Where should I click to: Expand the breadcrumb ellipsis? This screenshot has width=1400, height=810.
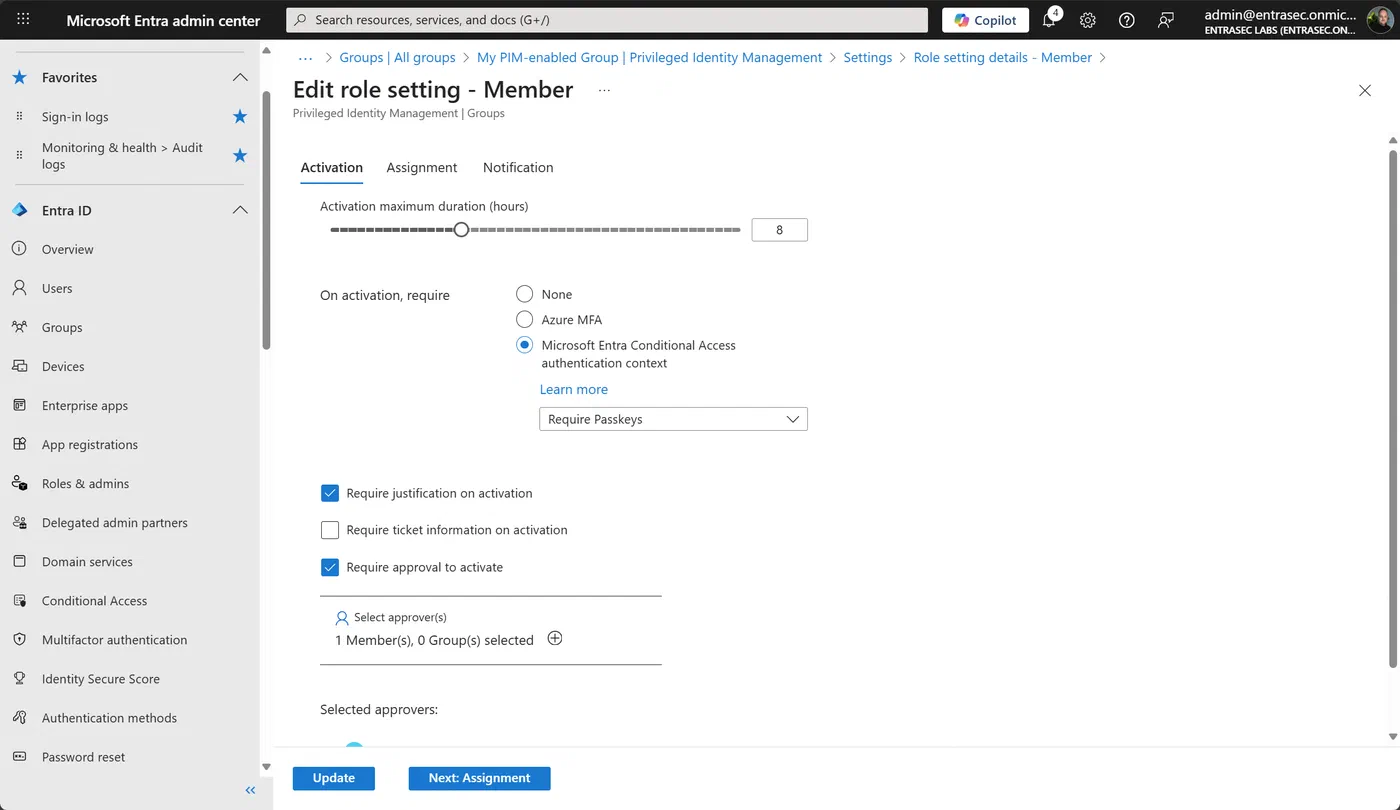(x=306, y=58)
